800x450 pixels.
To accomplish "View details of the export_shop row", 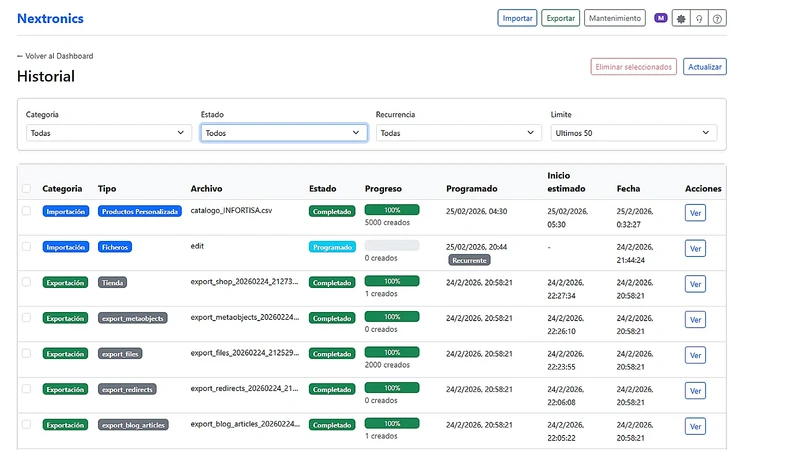I will coord(695,284).
